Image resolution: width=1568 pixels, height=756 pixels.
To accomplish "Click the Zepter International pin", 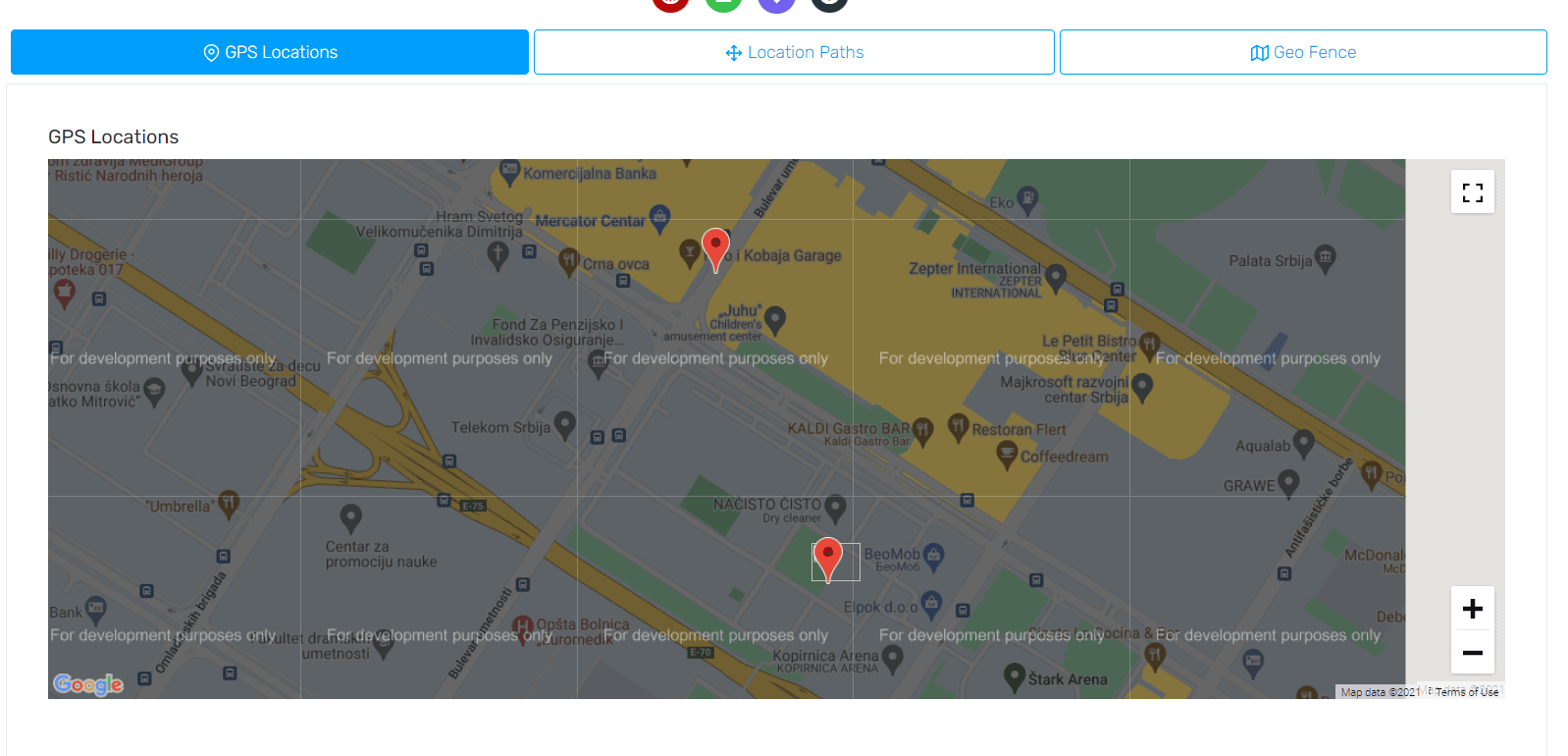I will pos(1056,278).
